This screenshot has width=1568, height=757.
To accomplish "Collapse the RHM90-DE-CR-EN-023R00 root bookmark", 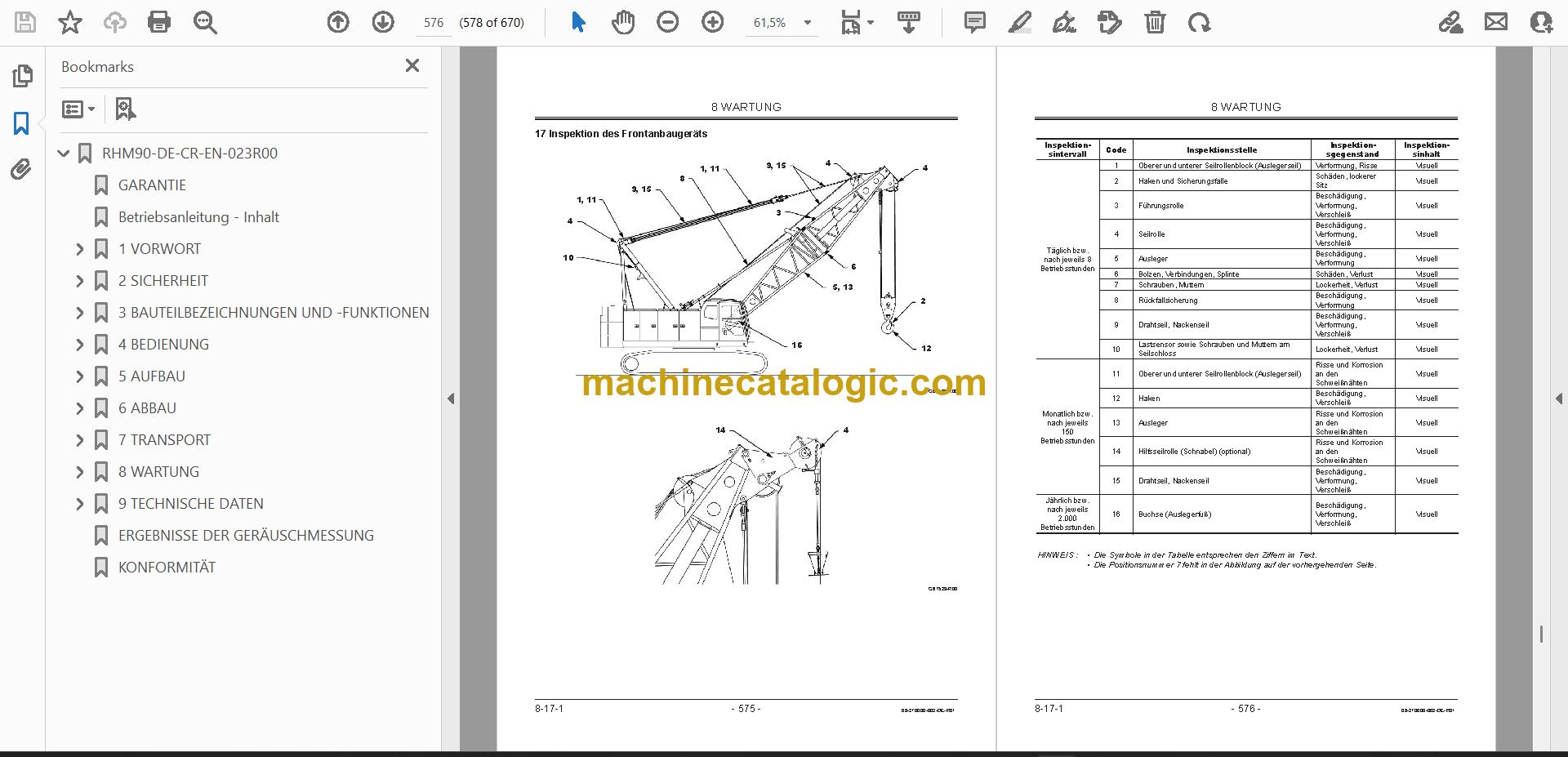I will 64,154.
